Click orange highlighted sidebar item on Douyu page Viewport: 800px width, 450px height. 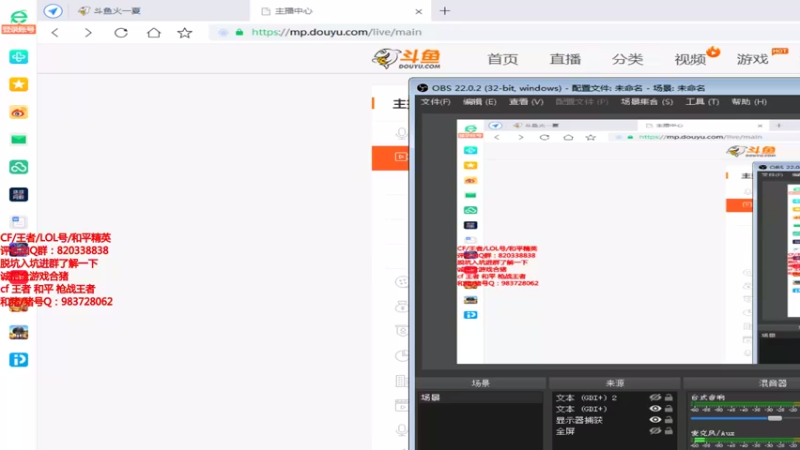point(390,158)
